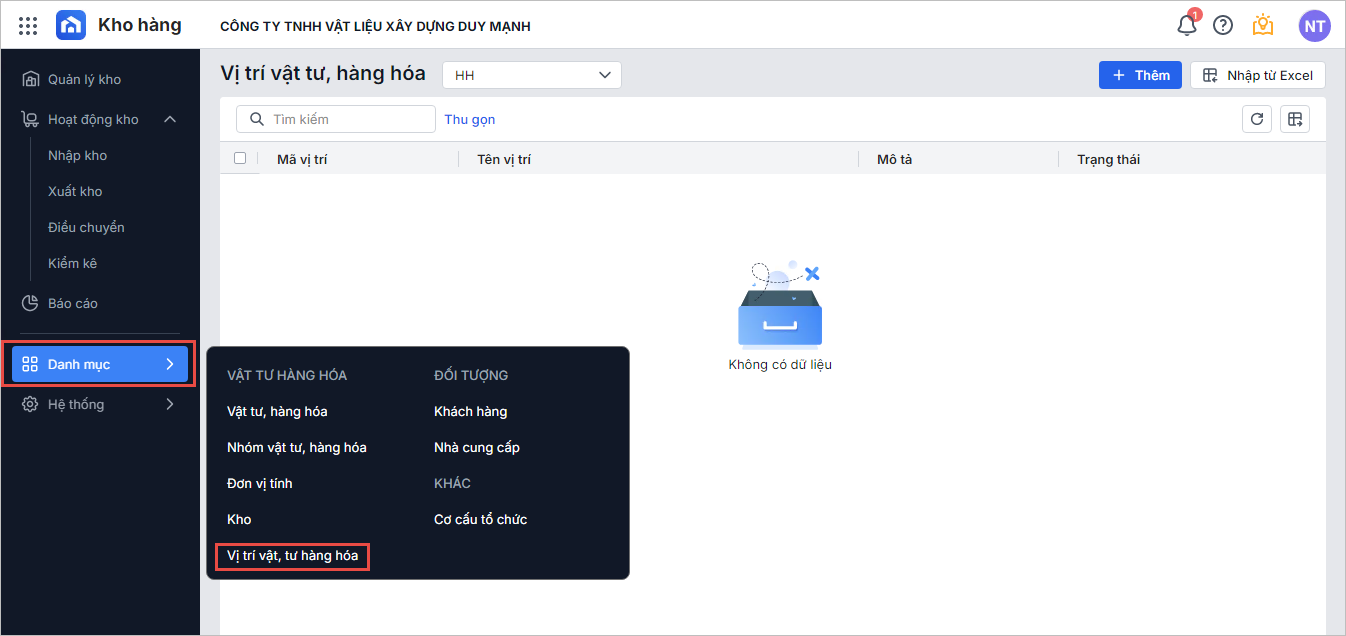The height and width of the screenshot is (636, 1346).
Task: Select Đơn vị tính entry
Action: click(x=260, y=483)
